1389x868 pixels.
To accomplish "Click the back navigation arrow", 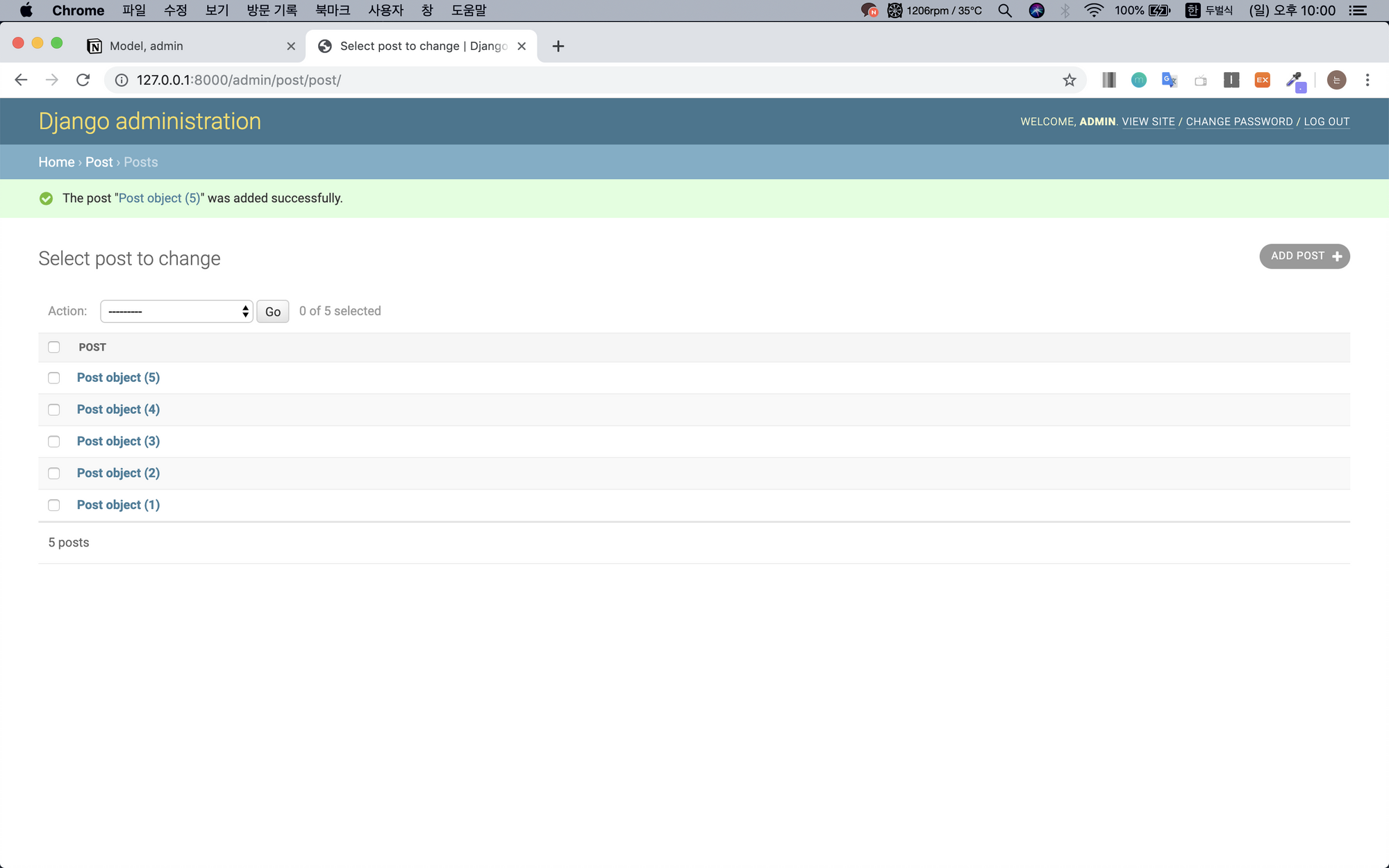I will [x=21, y=80].
